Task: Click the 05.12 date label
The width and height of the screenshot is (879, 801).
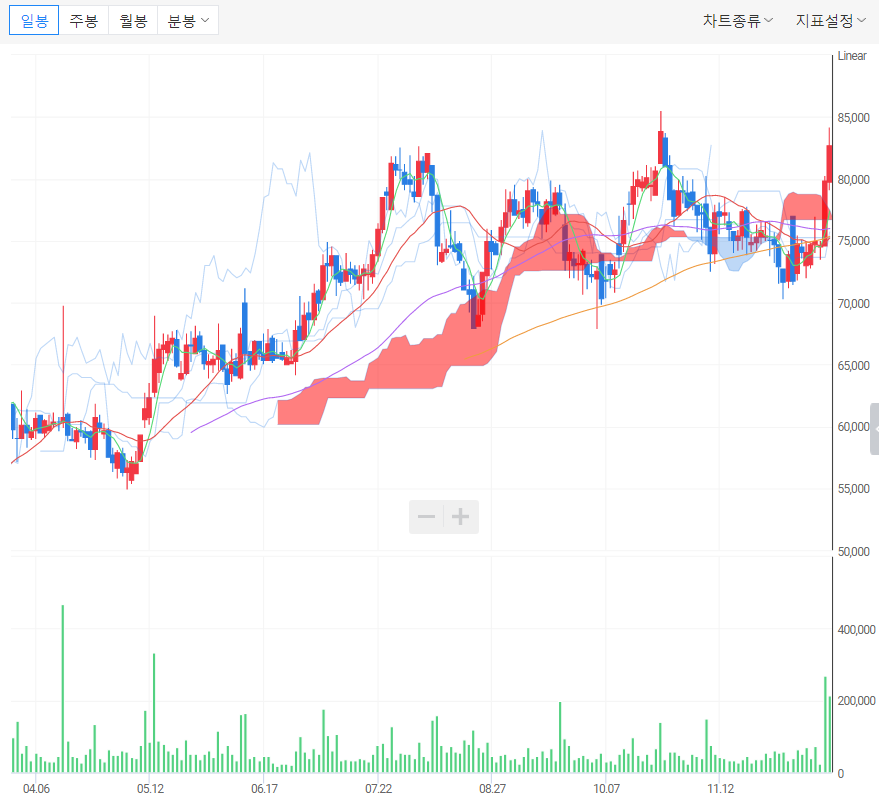Action: (x=150, y=789)
